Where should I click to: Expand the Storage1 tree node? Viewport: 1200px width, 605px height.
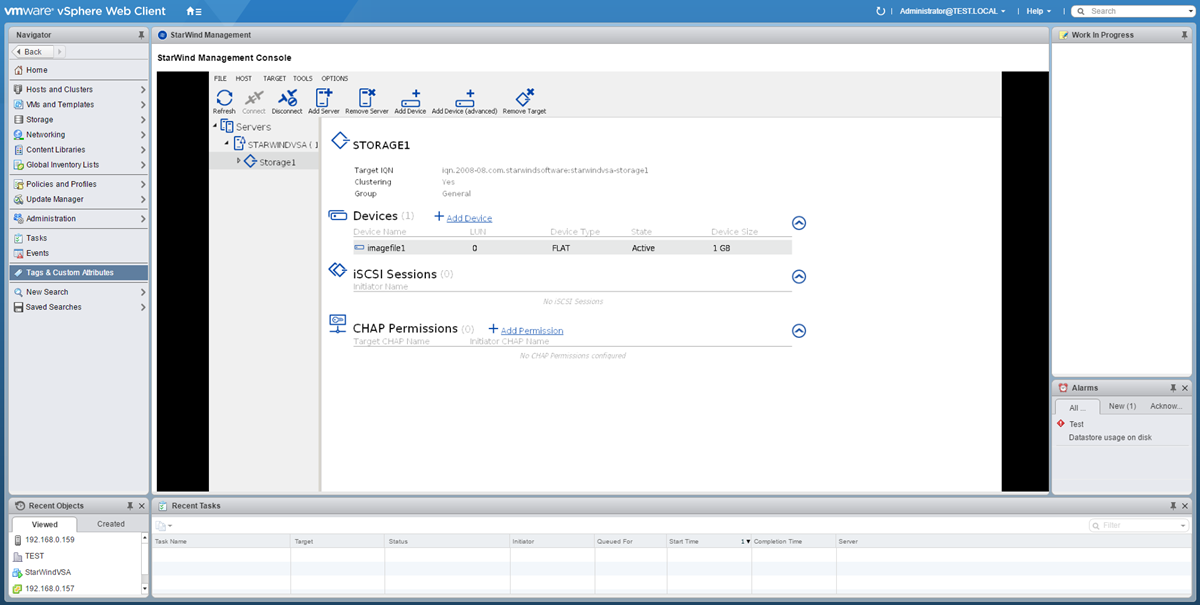pos(239,161)
